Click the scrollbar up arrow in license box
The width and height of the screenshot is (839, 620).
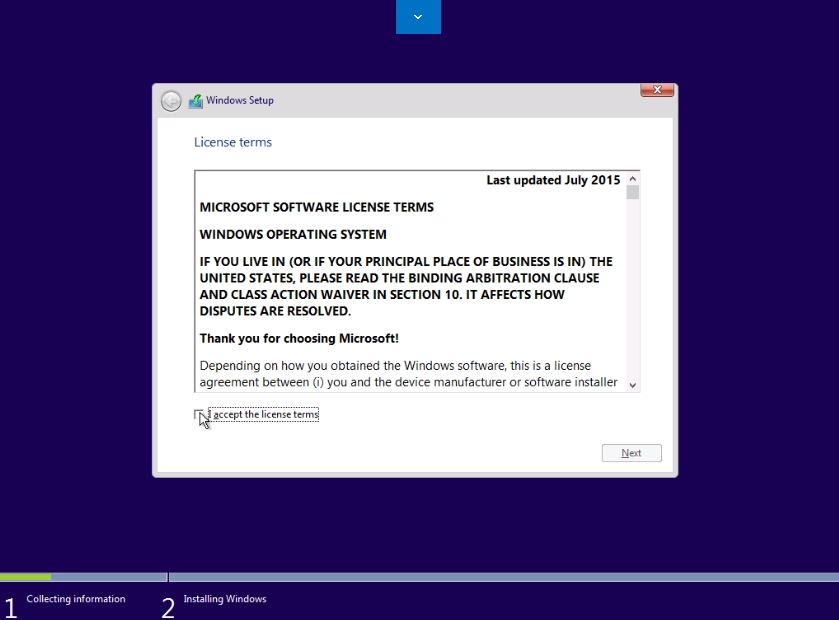coord(633,178)
